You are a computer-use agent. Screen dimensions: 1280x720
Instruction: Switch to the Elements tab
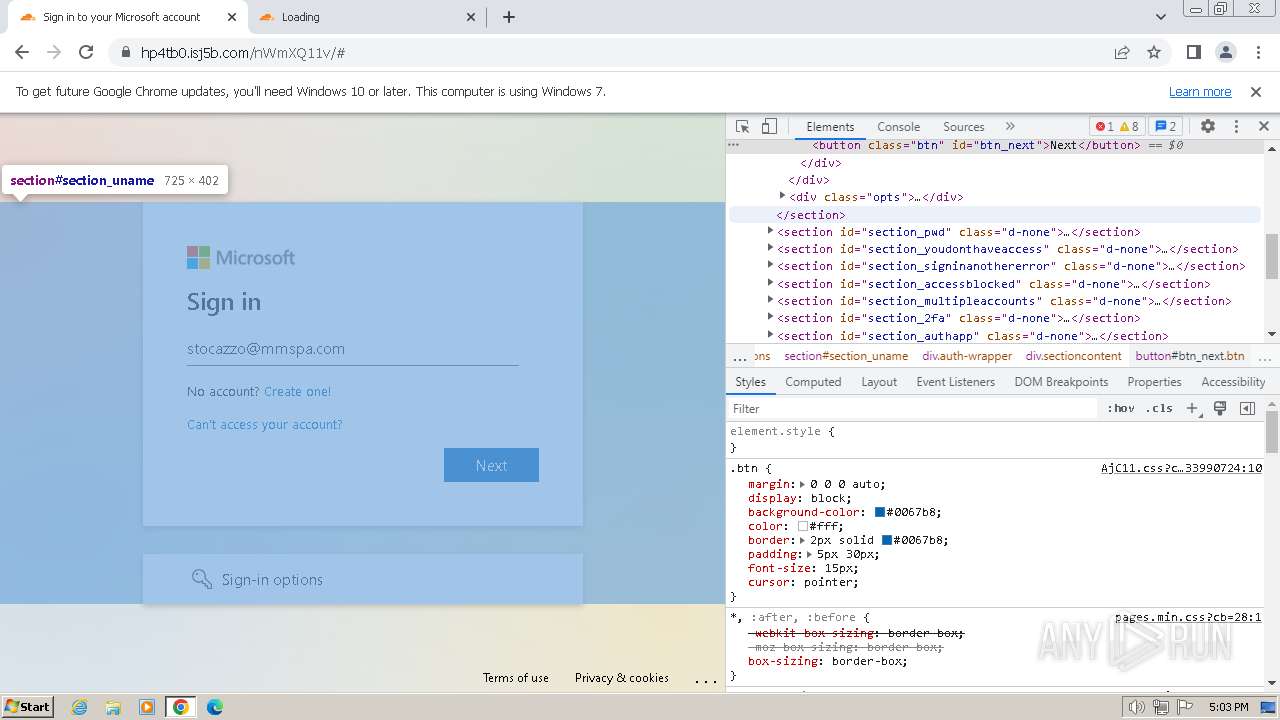830,126
